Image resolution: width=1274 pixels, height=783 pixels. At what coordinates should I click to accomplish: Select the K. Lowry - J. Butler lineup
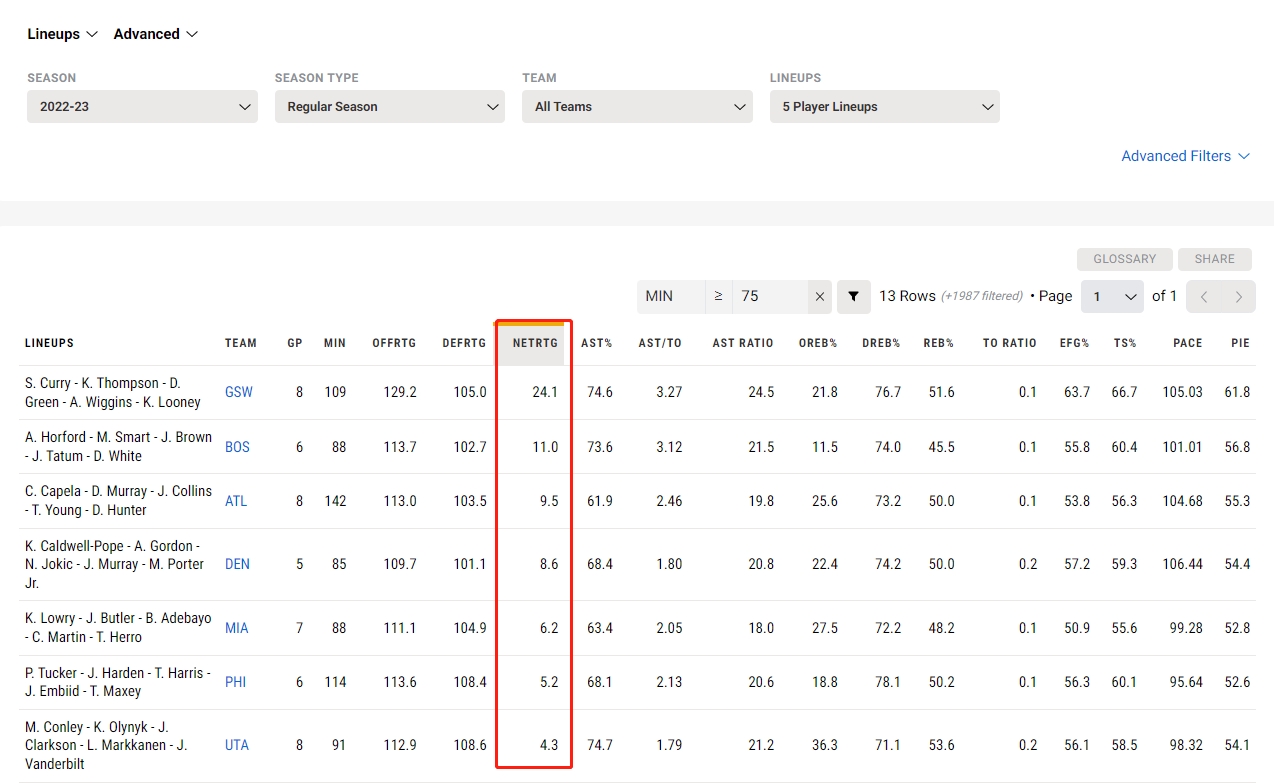118,628
